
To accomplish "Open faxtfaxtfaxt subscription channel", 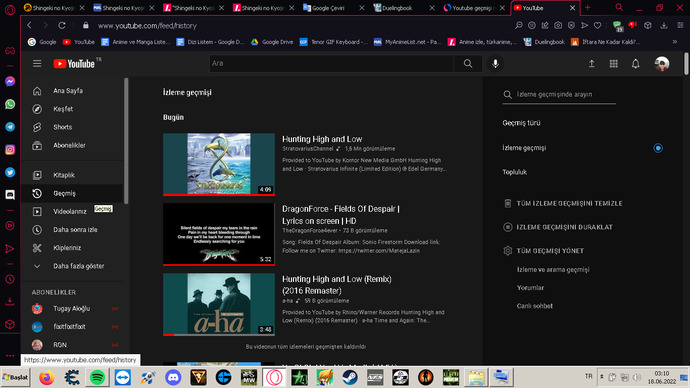I will [73, 326].
